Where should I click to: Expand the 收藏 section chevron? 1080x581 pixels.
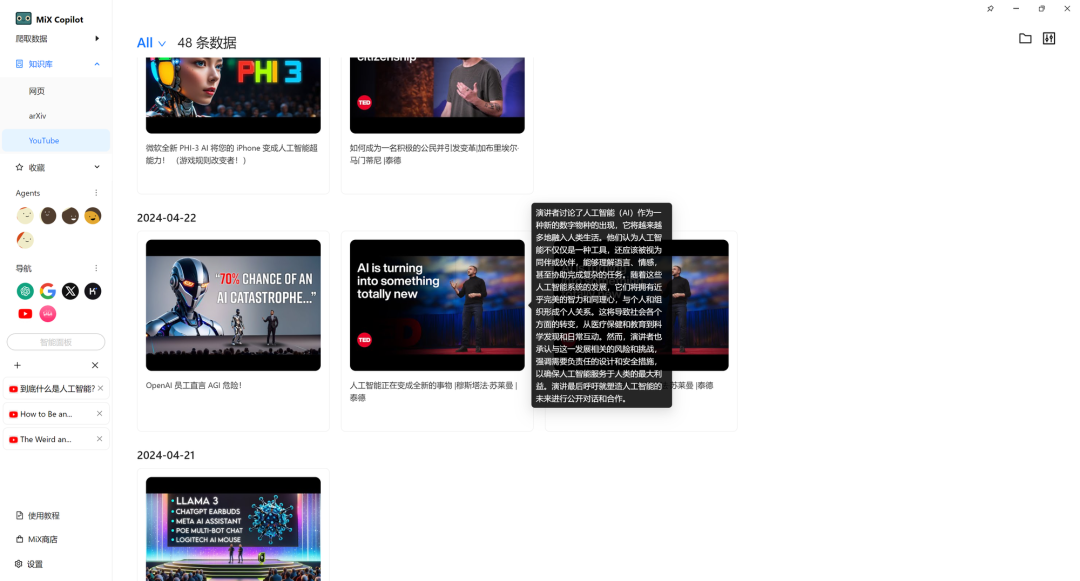pyautogui.click(x=97, y=167)
